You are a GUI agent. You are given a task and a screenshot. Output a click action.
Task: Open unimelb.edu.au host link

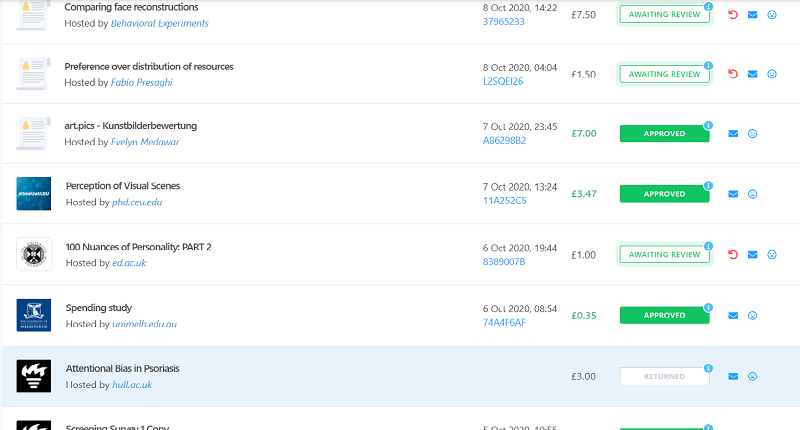point(144,324)
